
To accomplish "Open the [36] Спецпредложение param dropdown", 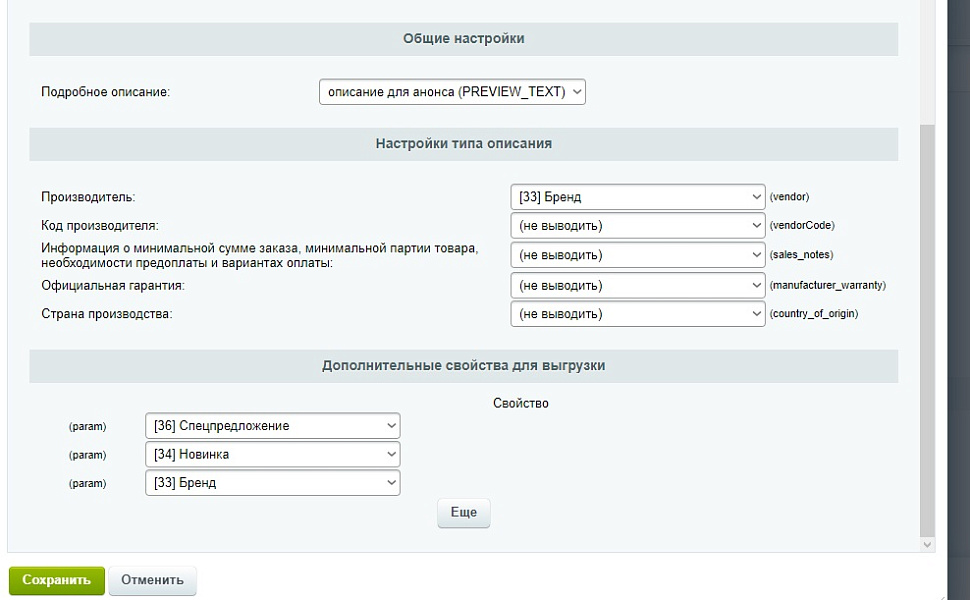I will pos(272,426).
